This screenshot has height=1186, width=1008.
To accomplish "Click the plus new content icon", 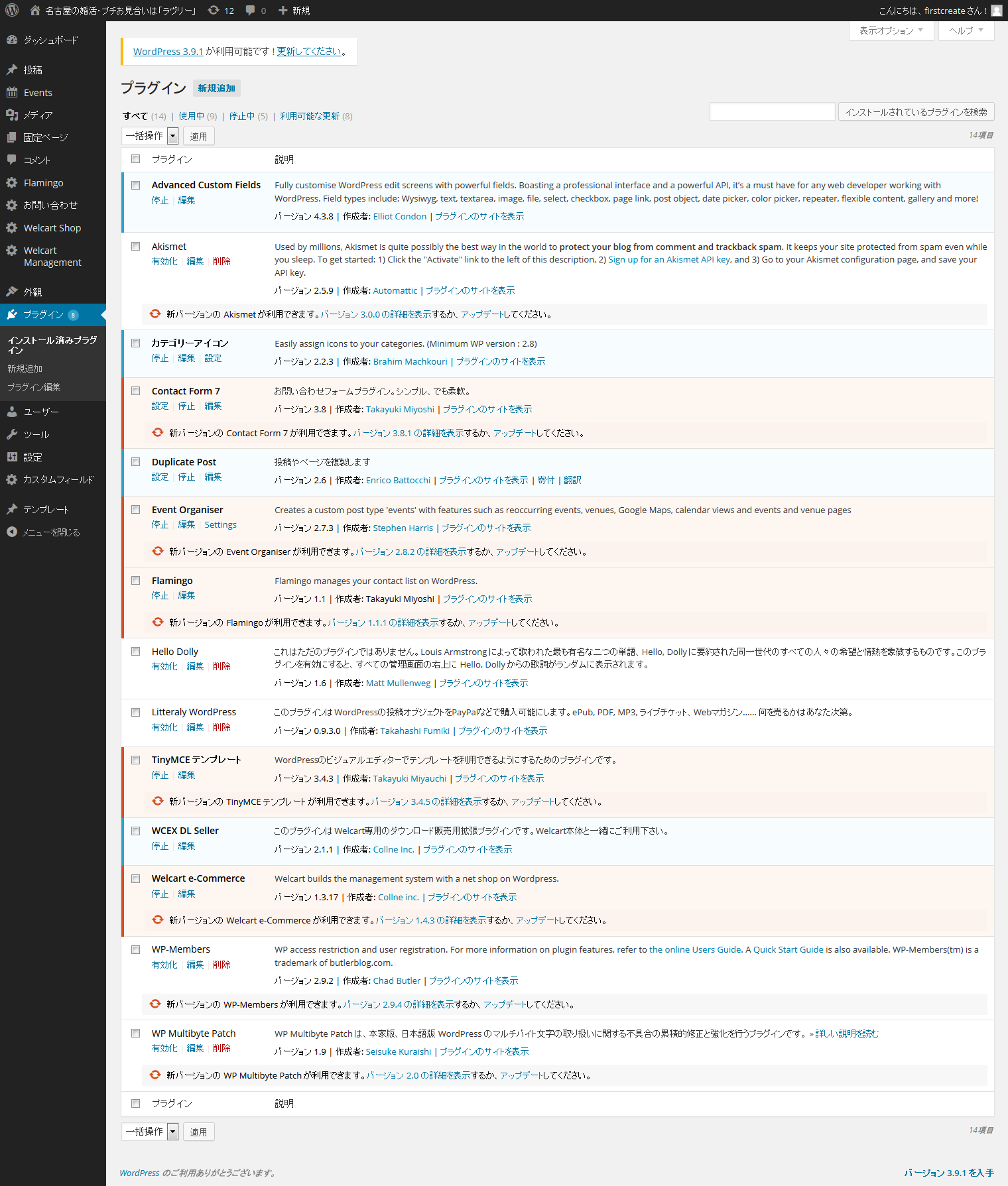I will [x=283, y=11].
